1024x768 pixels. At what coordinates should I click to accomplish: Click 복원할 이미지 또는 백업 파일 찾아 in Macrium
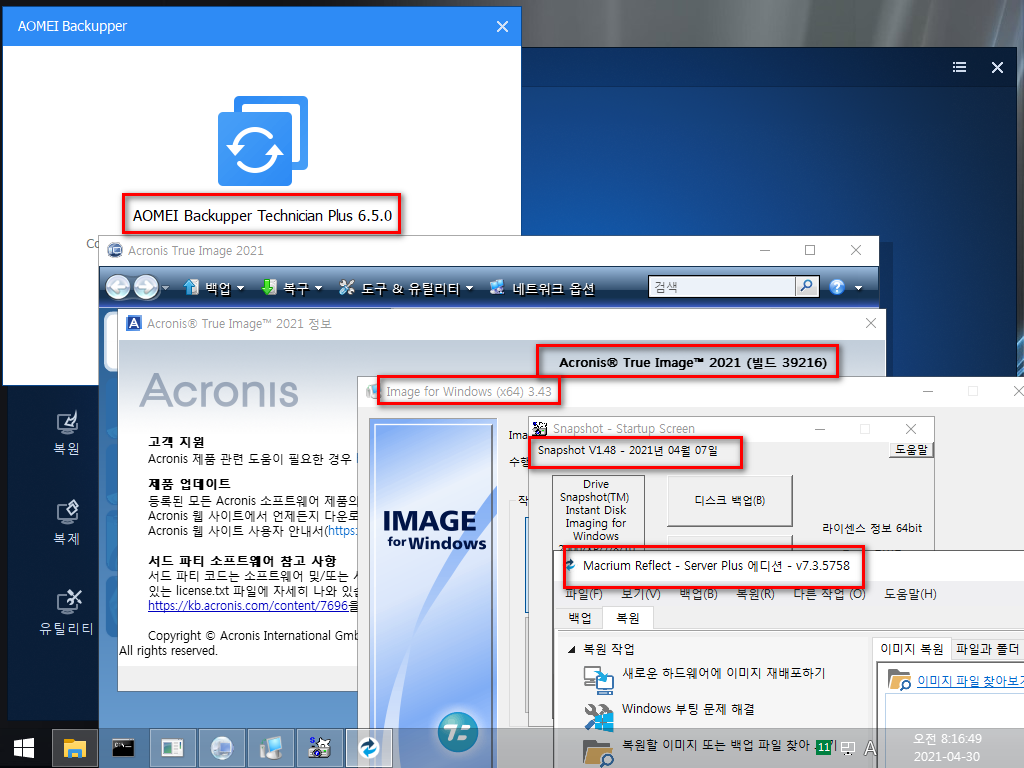716,745
